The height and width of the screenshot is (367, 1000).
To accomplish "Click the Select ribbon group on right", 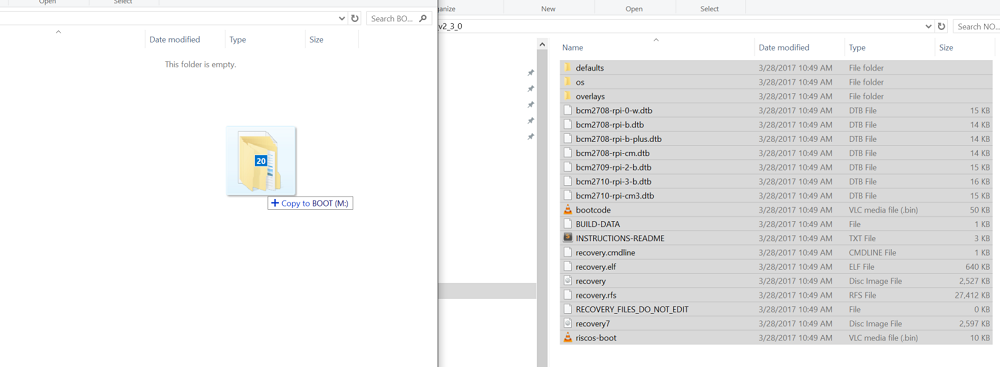I will pos(710,8).
